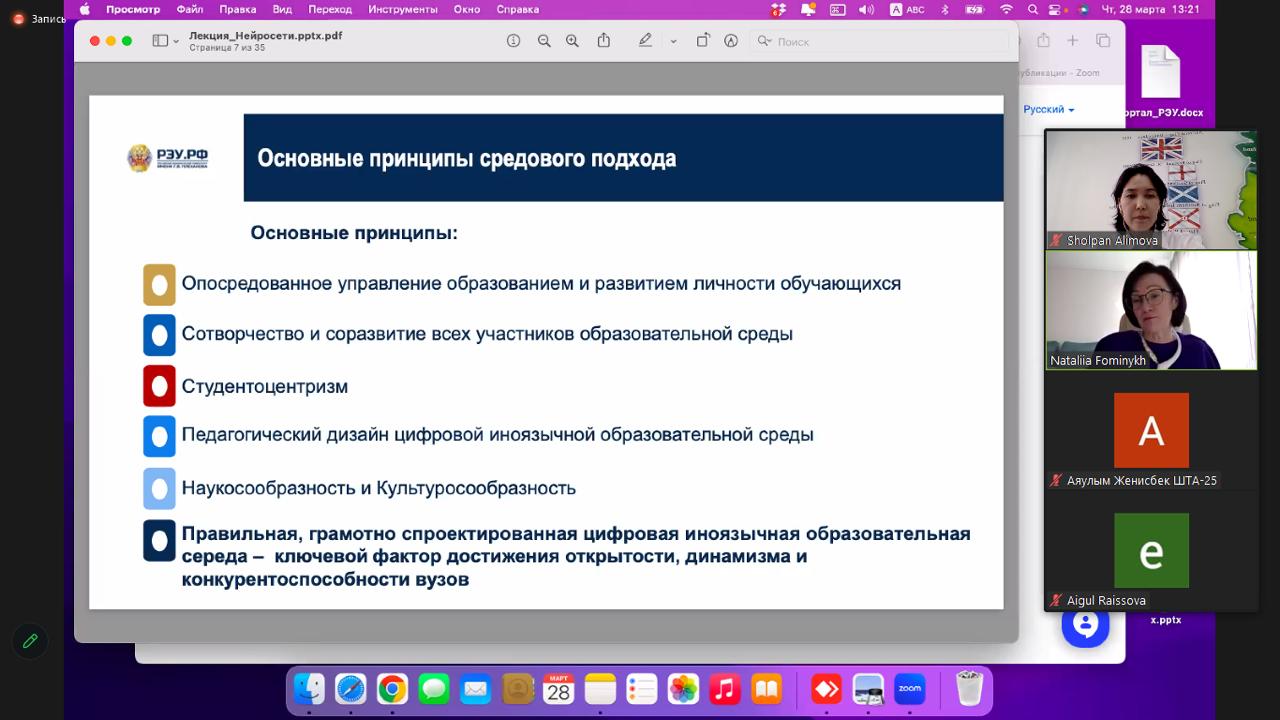
Task: Show the Markup toolbar
Action: pyautogui.click(x=731, y=41)
